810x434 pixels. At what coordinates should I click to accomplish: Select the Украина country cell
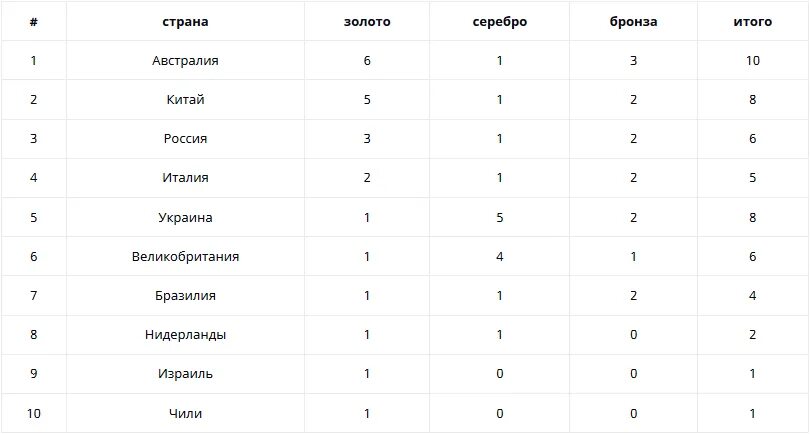click(185, 217)
